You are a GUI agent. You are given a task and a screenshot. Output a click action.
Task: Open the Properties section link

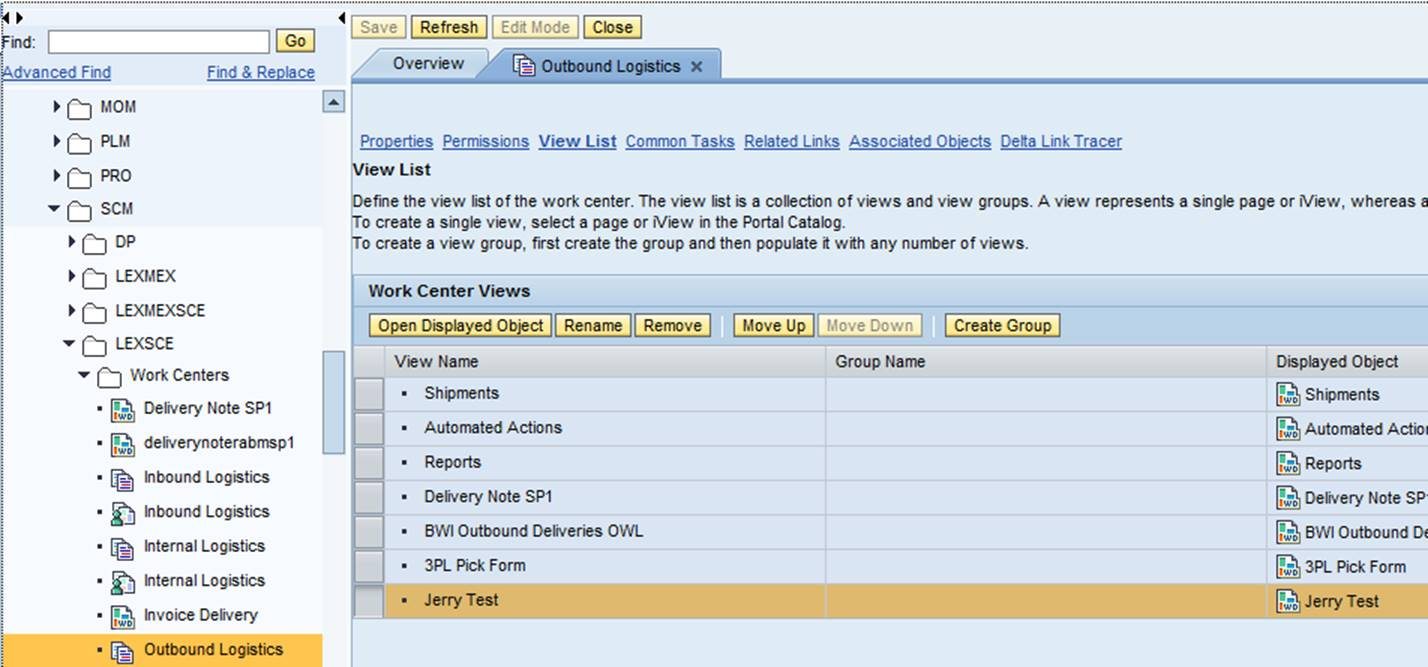[x=396, y=142]
